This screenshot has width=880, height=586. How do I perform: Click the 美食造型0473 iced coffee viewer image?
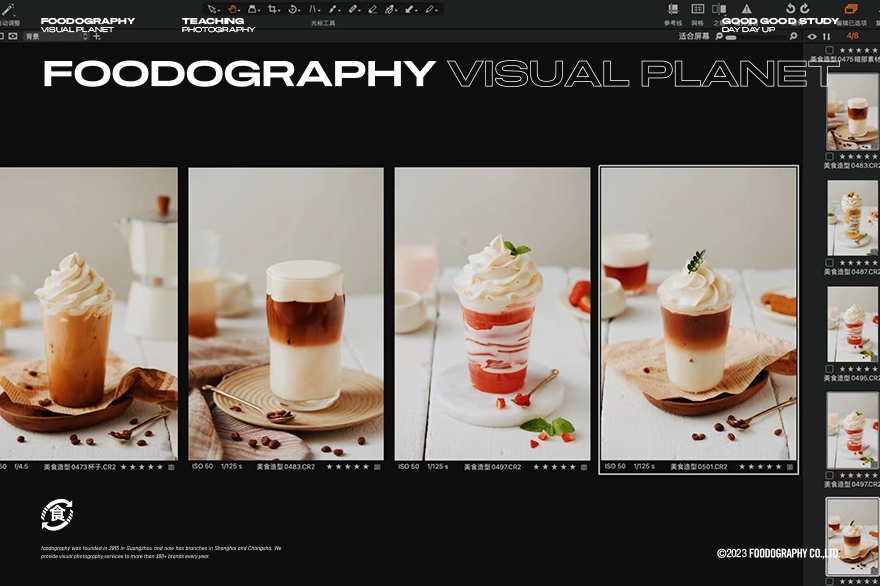click(x=89, y=314)
